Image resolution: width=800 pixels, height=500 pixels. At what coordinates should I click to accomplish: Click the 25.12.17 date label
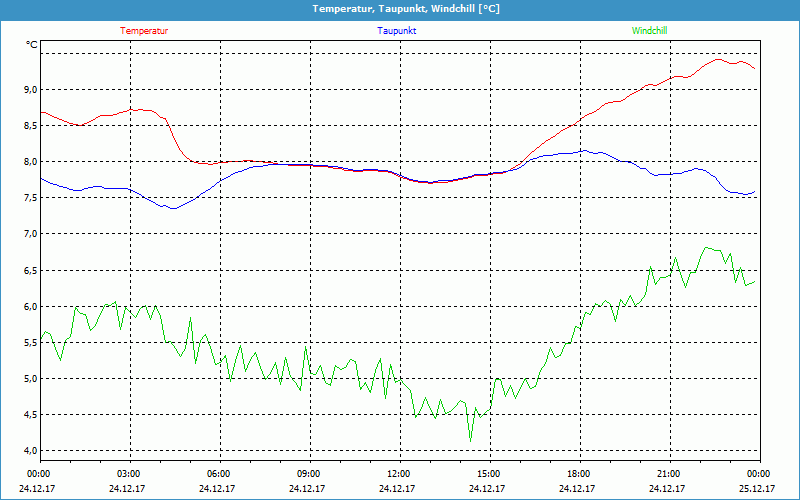(758, 489)
